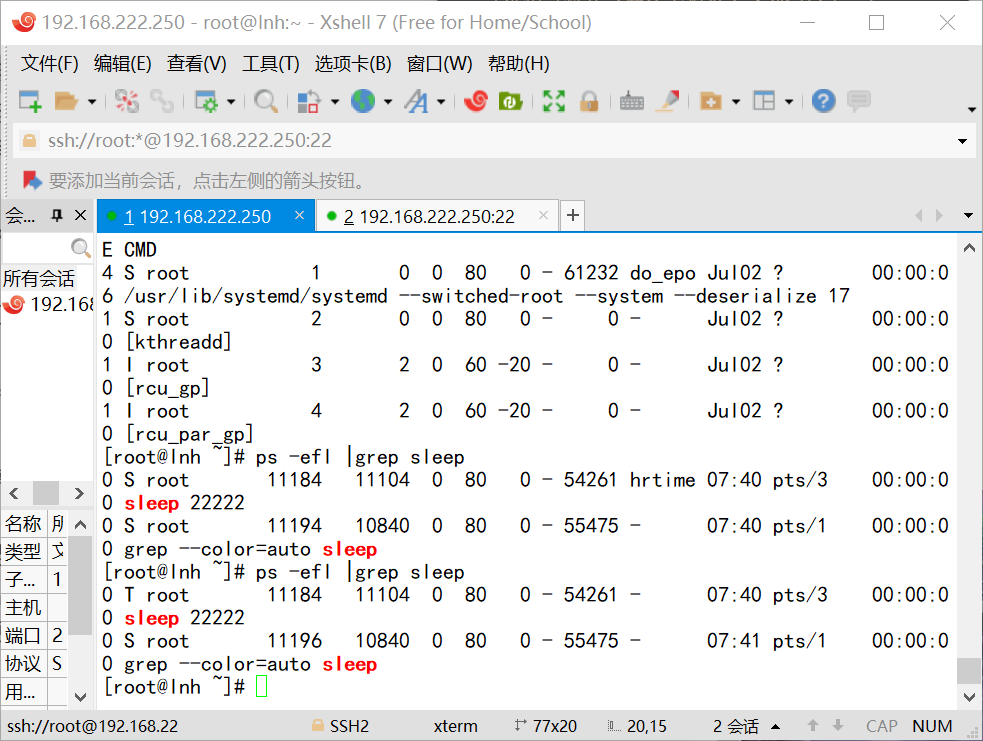Click the disconnect icon in the toolbar

point(127,101)
